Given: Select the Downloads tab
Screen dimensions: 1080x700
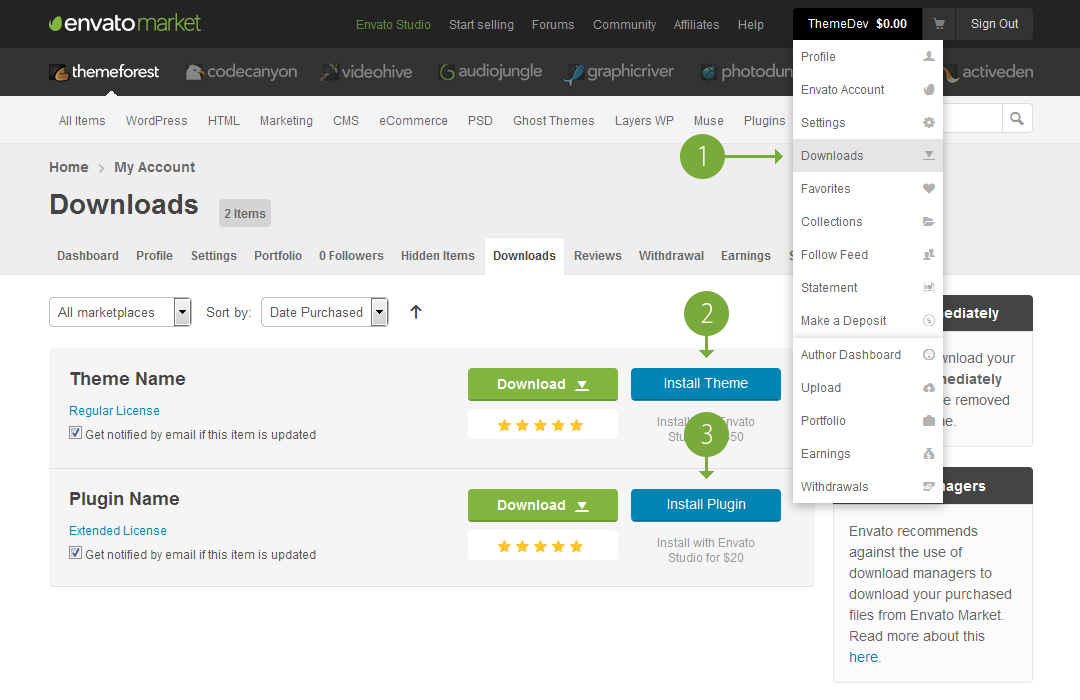Looking at the screenshot, I should click(x=524, y=256).
